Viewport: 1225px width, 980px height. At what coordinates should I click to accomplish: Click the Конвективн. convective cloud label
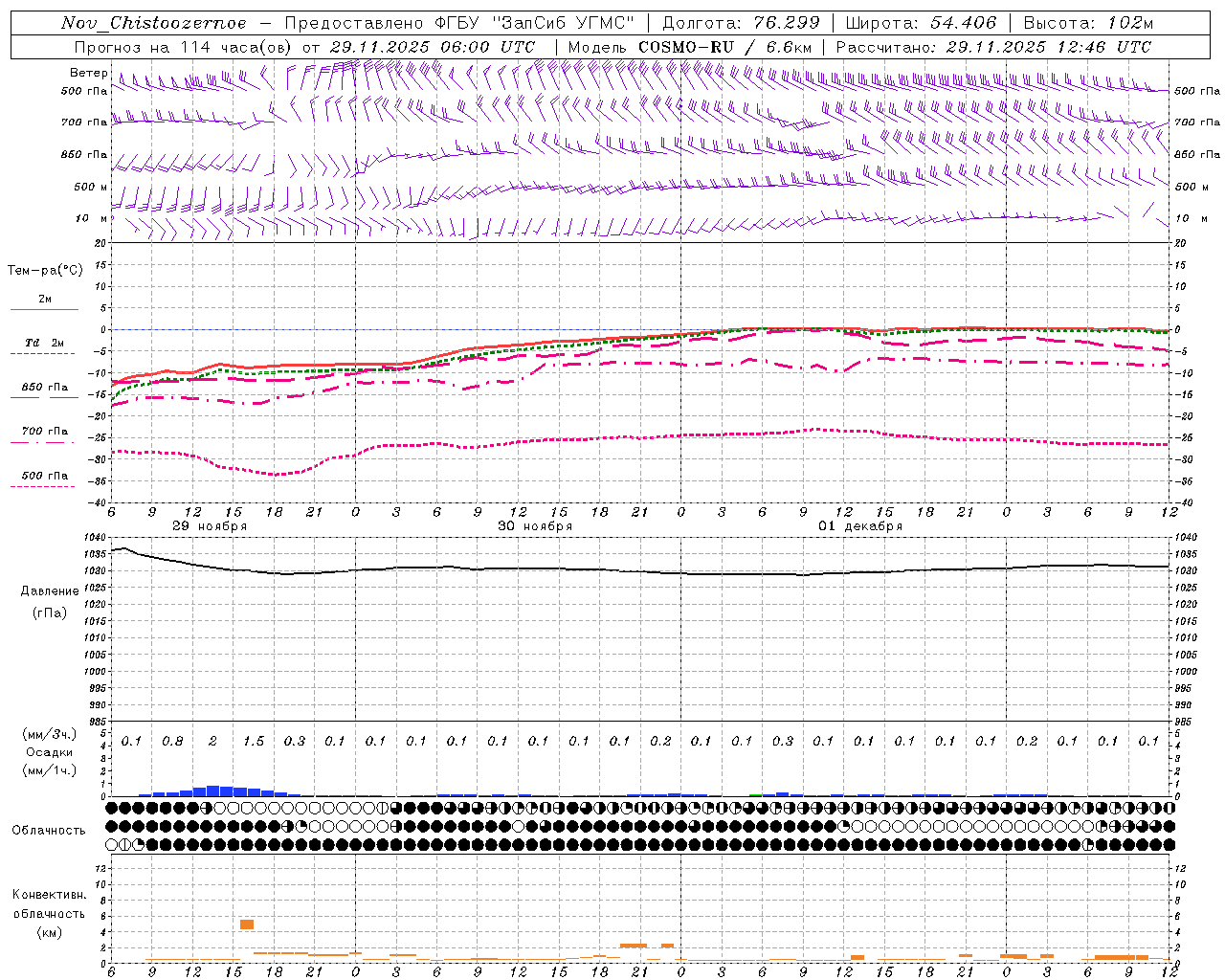coord(50,895)
